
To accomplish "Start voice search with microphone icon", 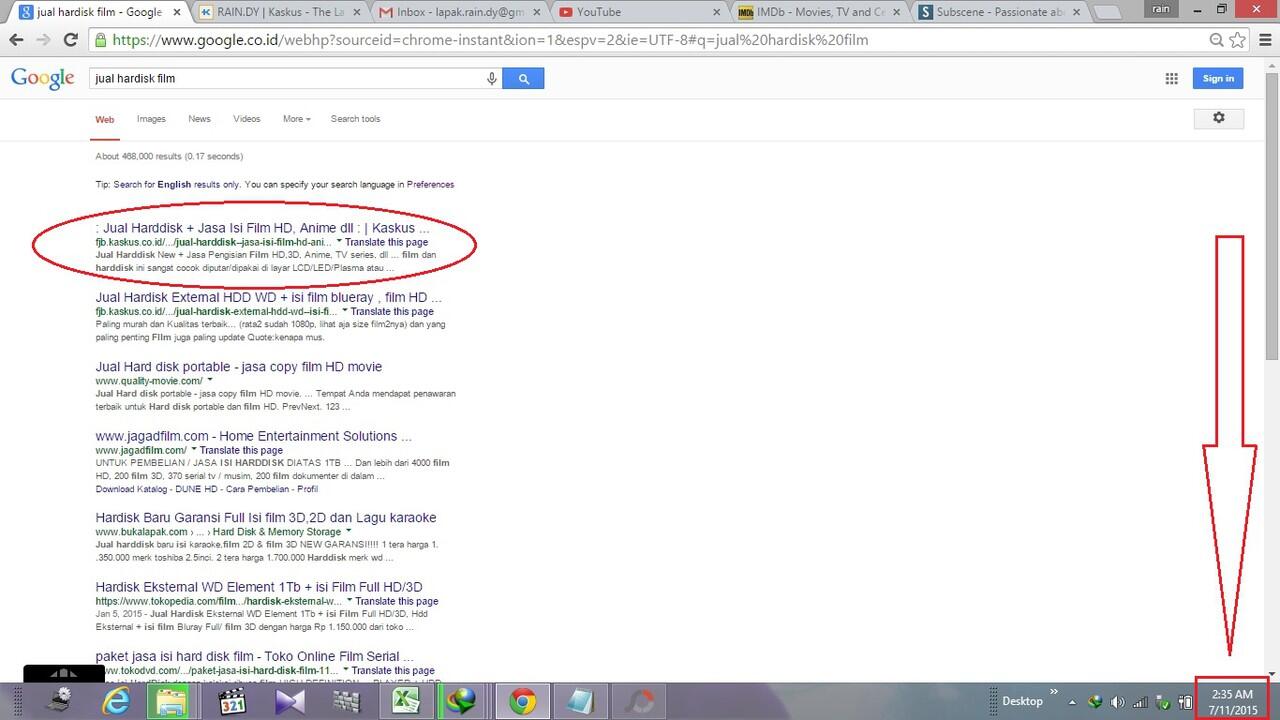I will [x=492, y=78].
